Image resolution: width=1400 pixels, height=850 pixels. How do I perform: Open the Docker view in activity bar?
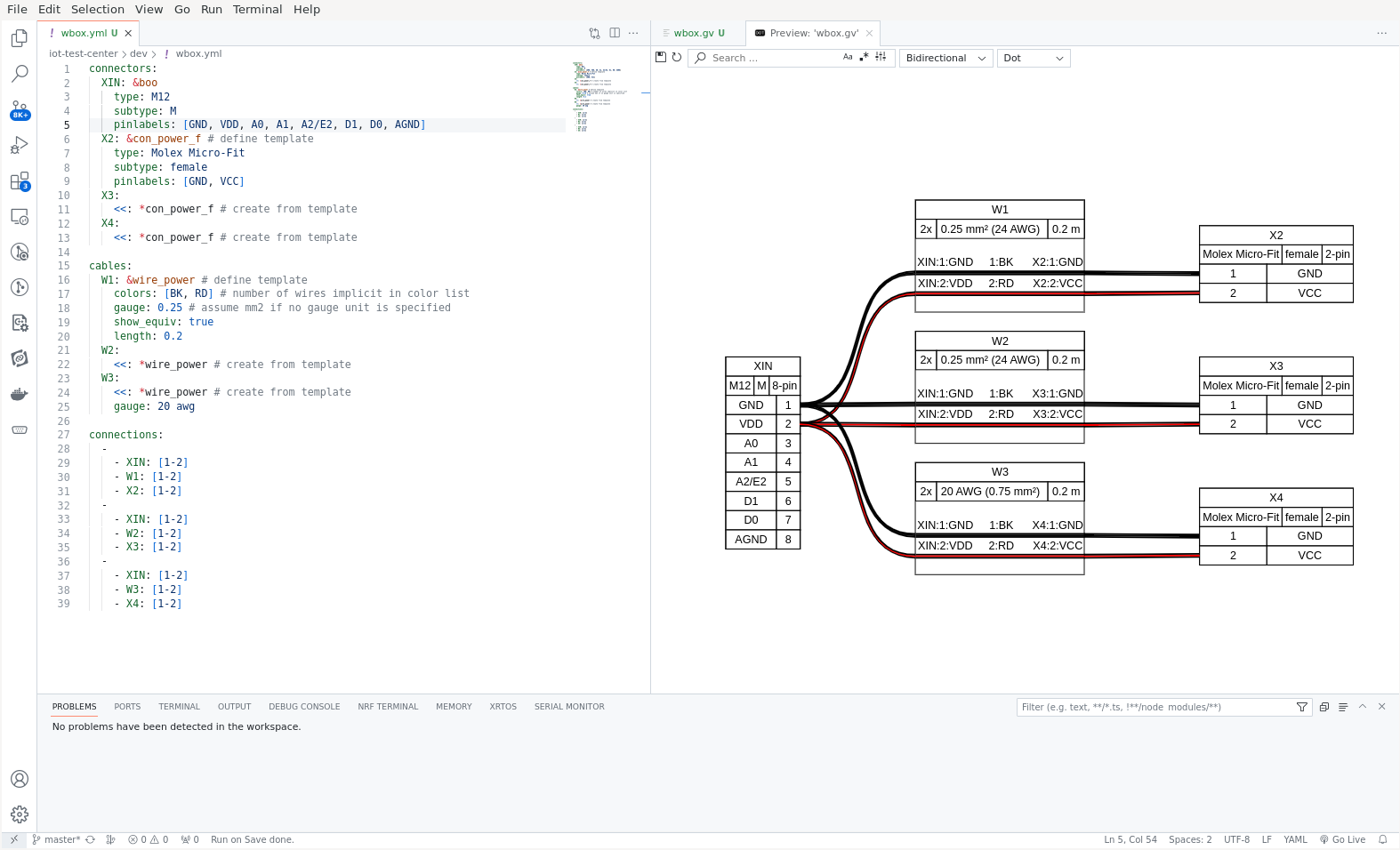pyautogui.click(x=19, y=394)
